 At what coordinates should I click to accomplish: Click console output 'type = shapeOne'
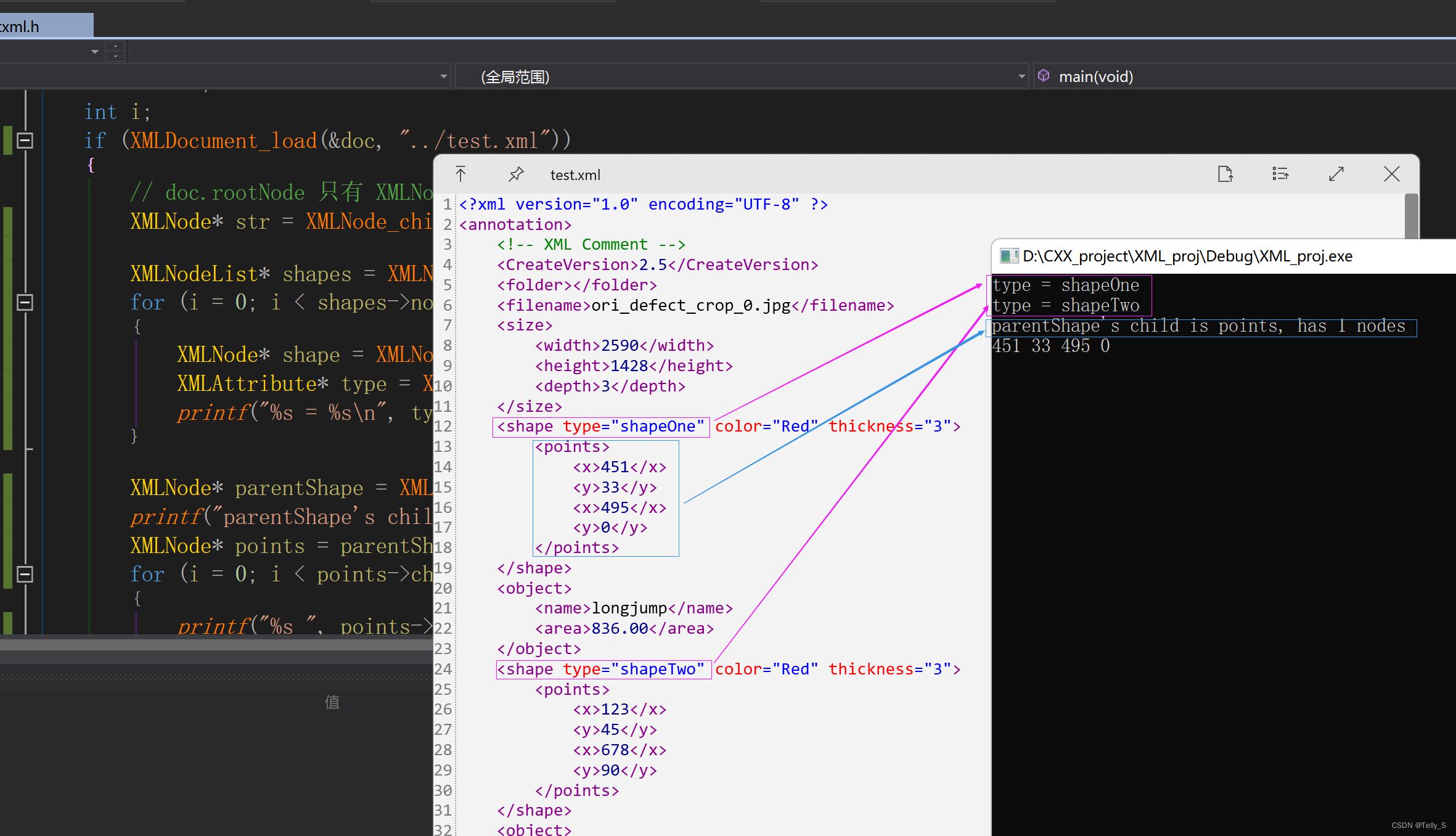click(1066, 285)
